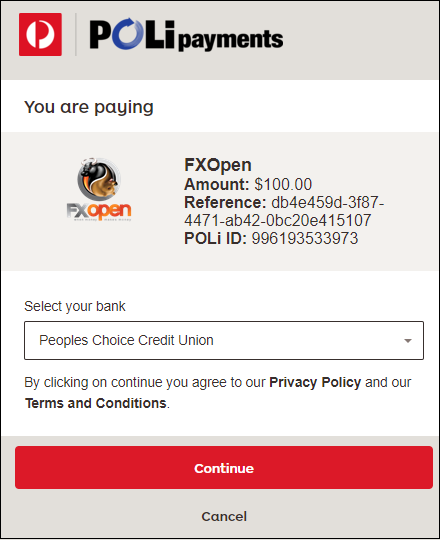Open the Peoples Choice Credit Union dropdown
440x540 pixels.
pos(224,341)
